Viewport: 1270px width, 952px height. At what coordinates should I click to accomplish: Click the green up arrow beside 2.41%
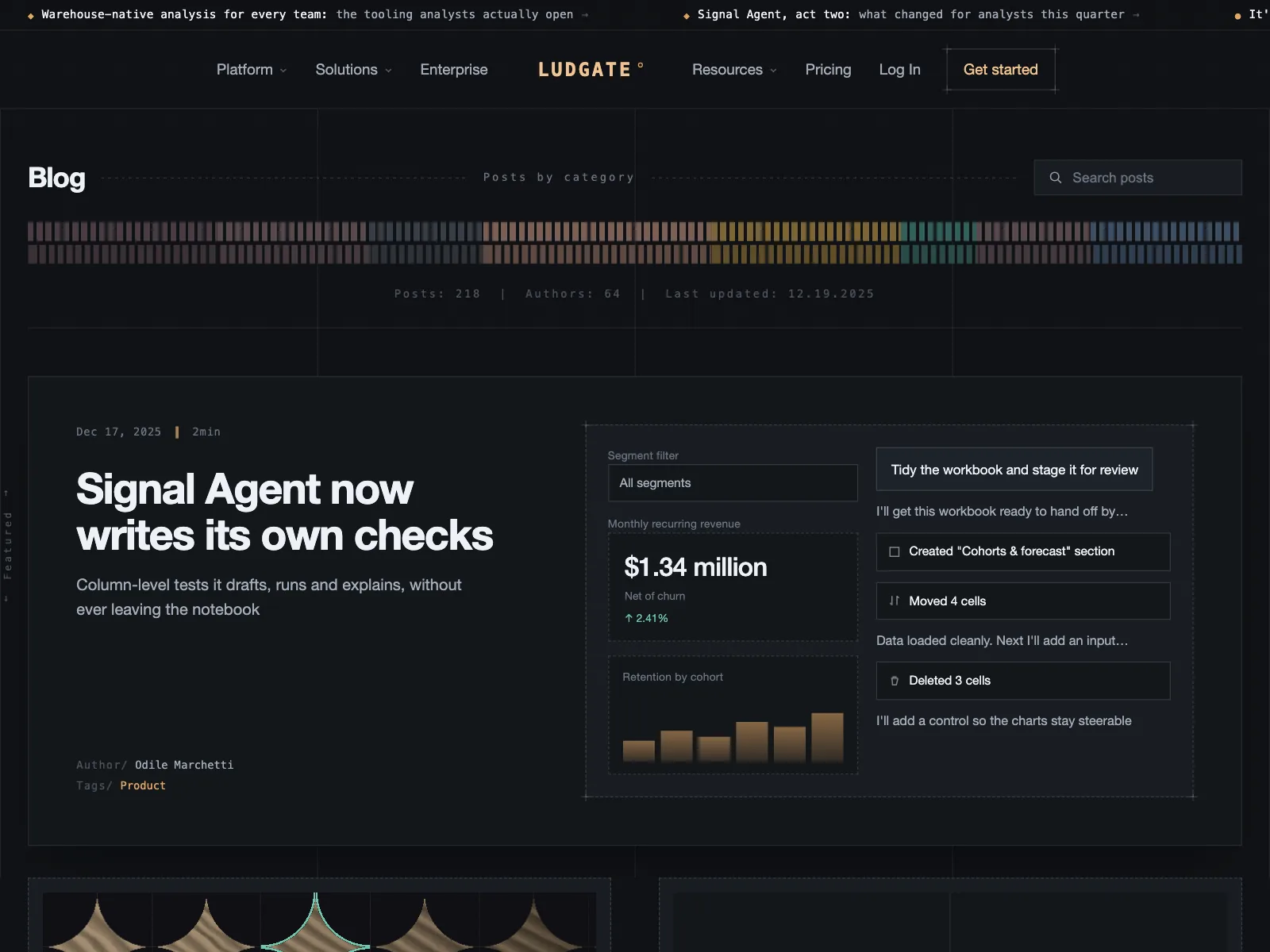tap(629, 618)
